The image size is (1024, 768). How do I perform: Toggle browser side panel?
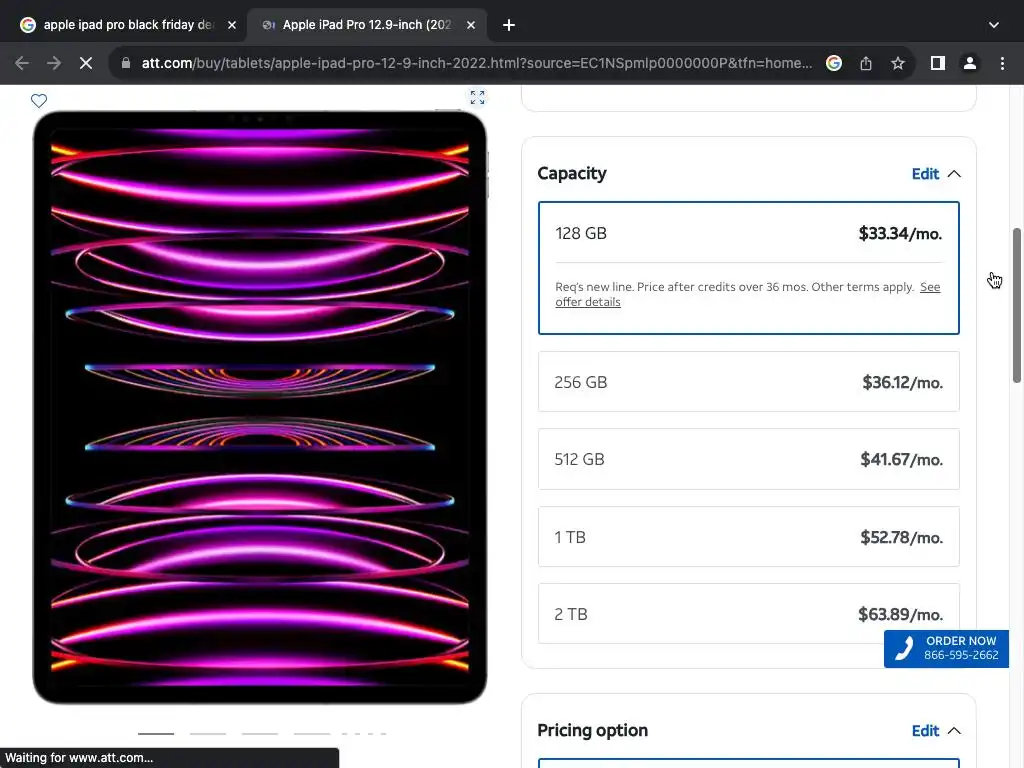[x=938, y=63]
